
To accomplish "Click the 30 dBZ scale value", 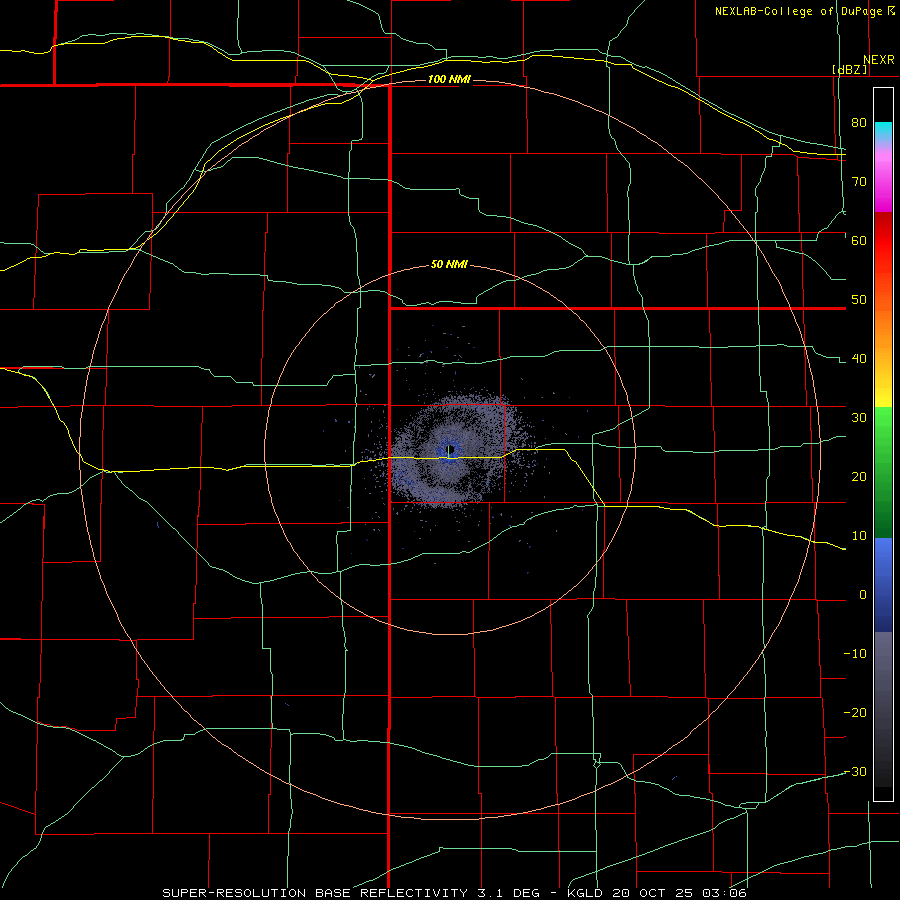I will [x=859, y=418].
